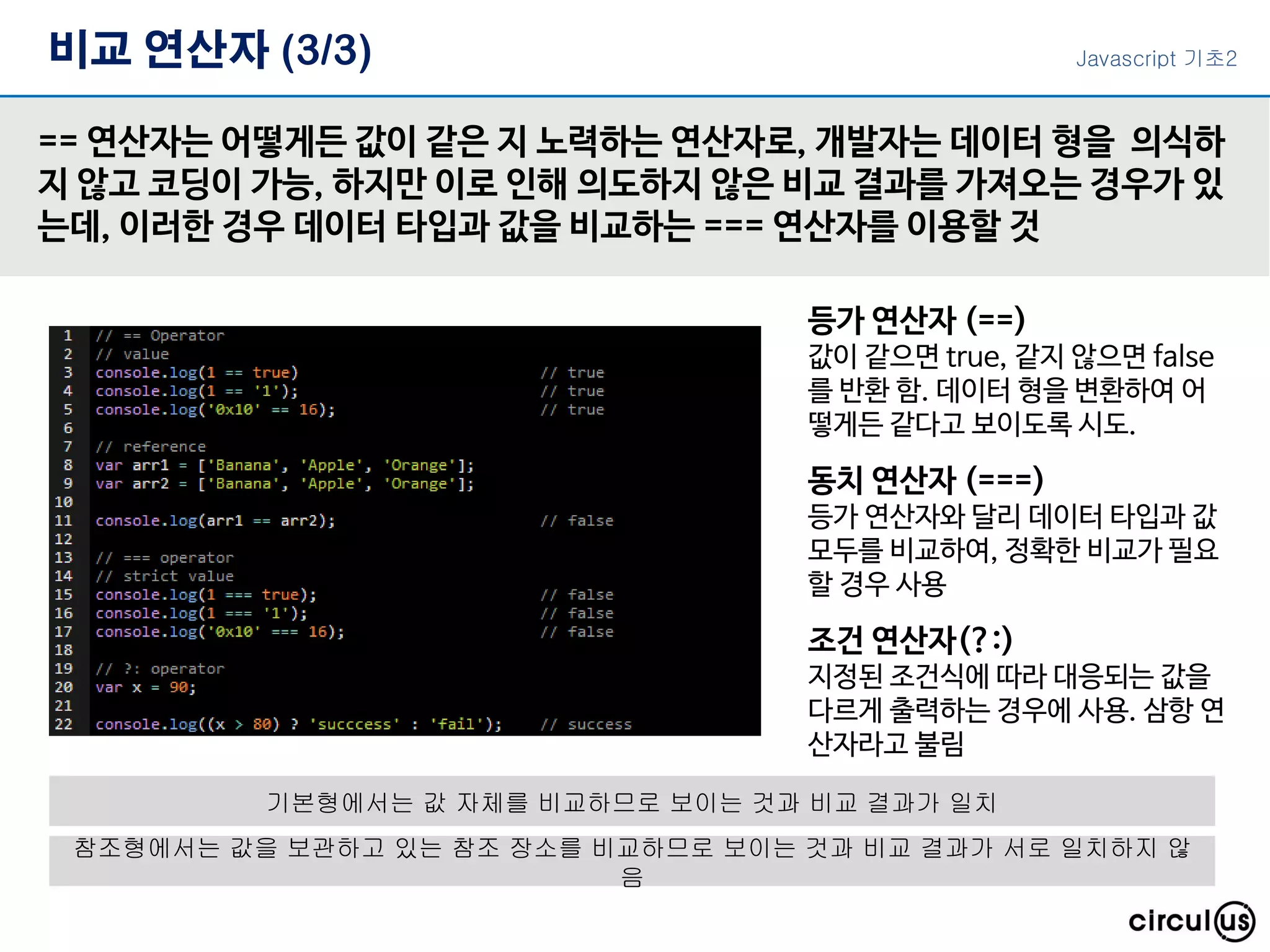Click the '// == Operator' comment
Image resolution: width=1270 pixels, height=952 pixels.
(160, 336)
